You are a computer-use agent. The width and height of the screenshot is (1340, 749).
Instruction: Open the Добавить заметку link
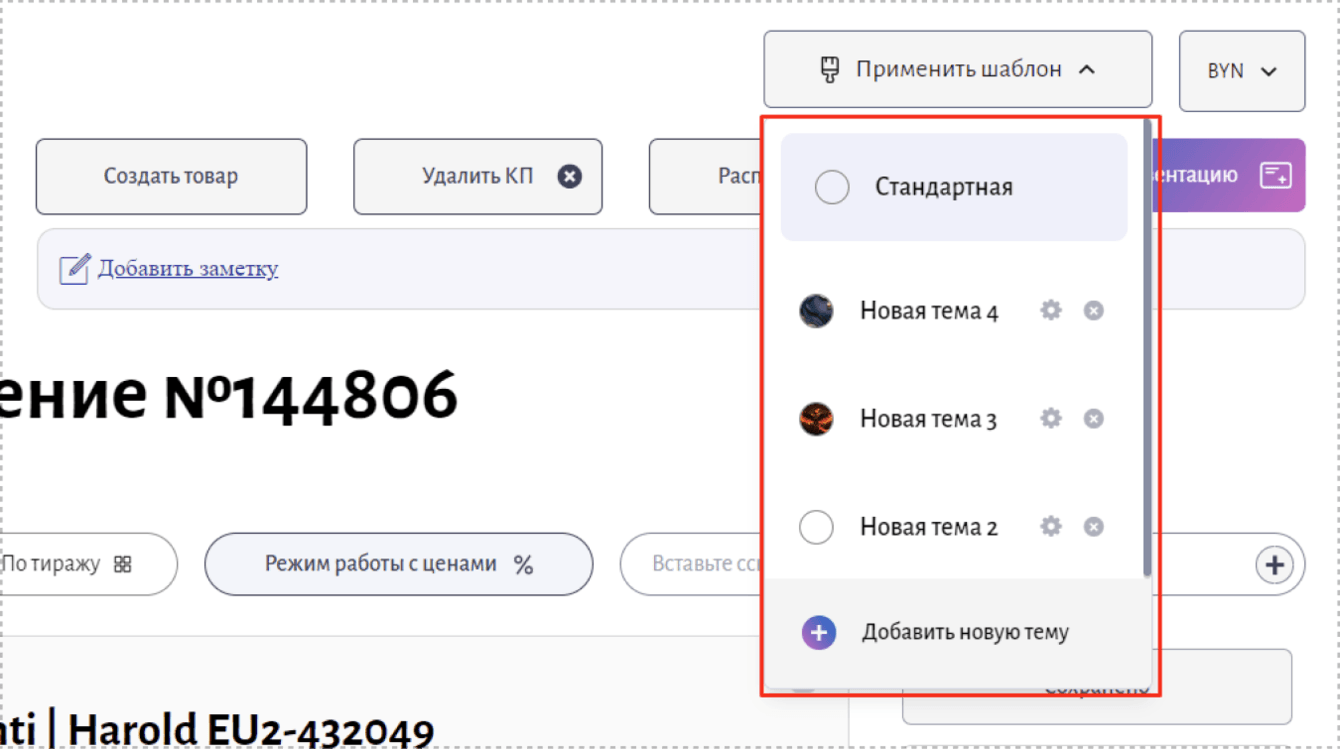click(187, 268)
